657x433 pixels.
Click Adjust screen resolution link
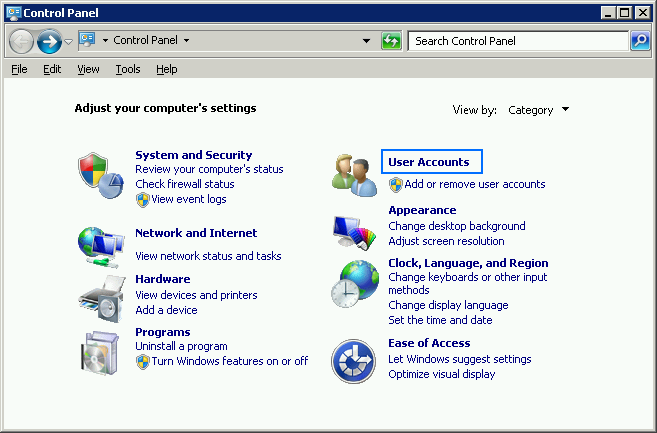click(446, 241)
